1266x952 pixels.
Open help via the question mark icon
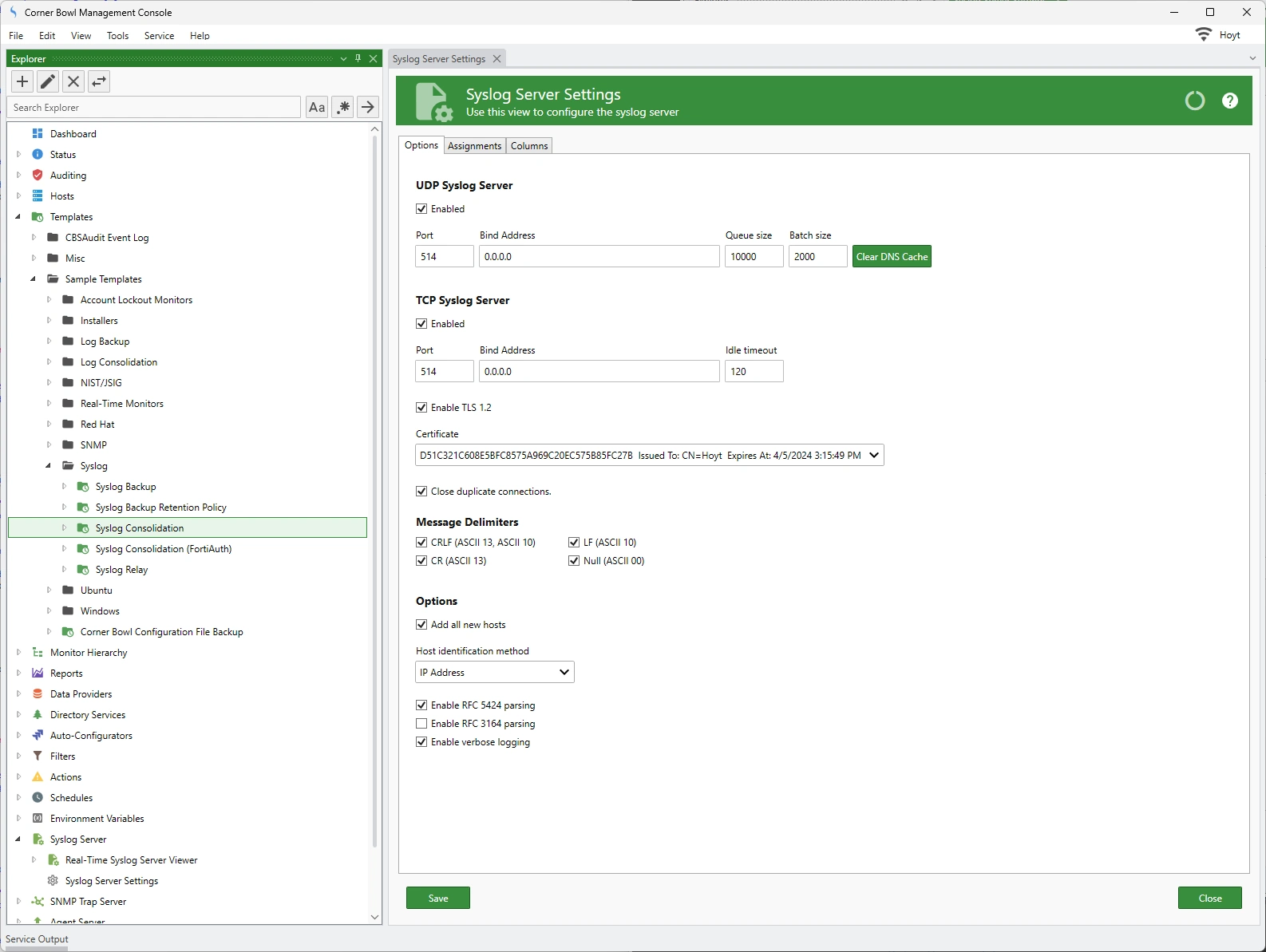click(x=1229, y=101)
